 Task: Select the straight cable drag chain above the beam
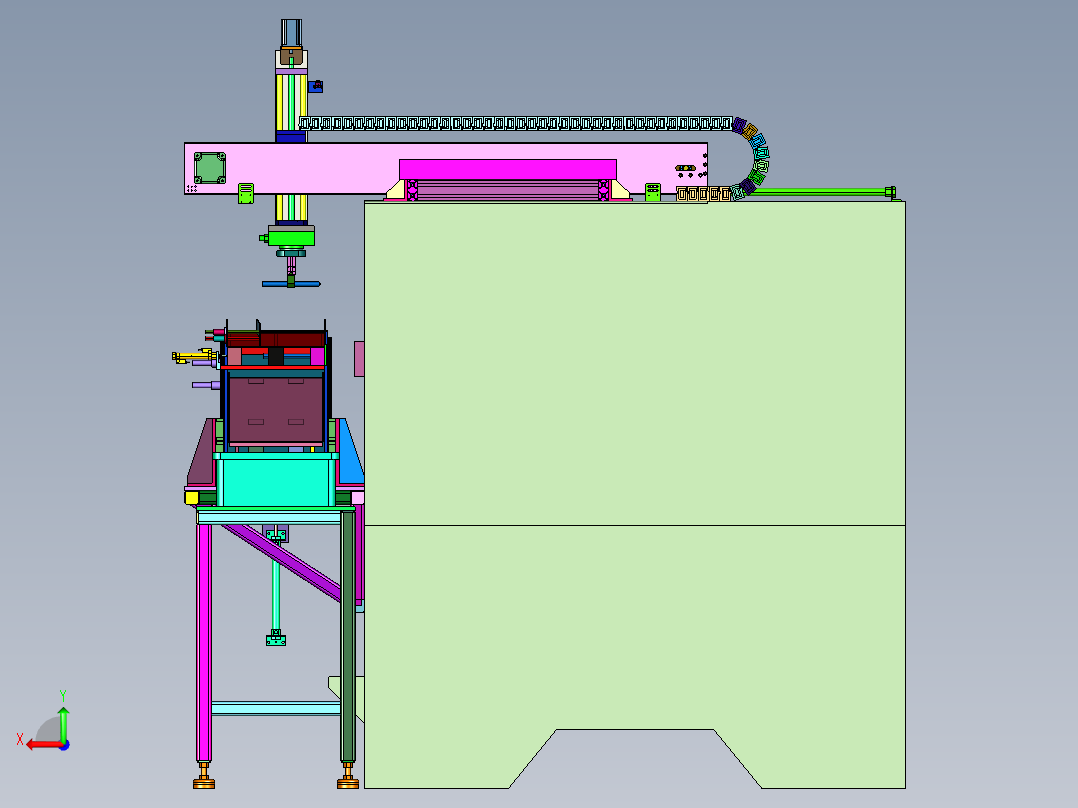click(516, 124)
